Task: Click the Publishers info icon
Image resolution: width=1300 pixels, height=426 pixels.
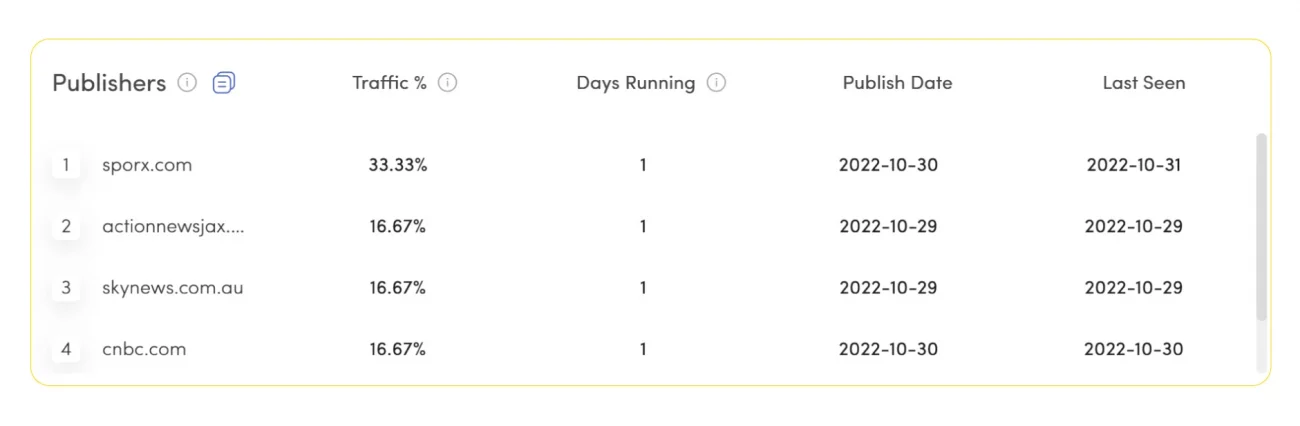Action: (x=187, y=83)
